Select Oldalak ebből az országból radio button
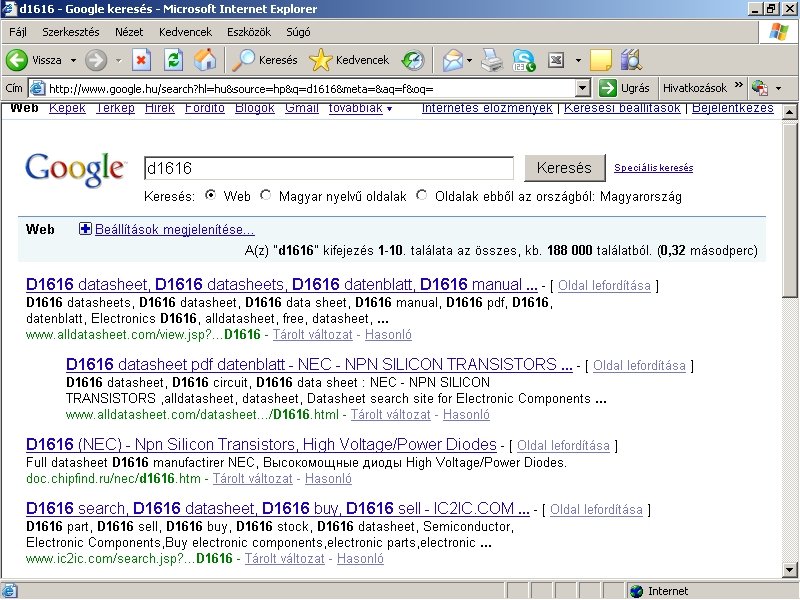Screen dimensions: 800x600 421,195
